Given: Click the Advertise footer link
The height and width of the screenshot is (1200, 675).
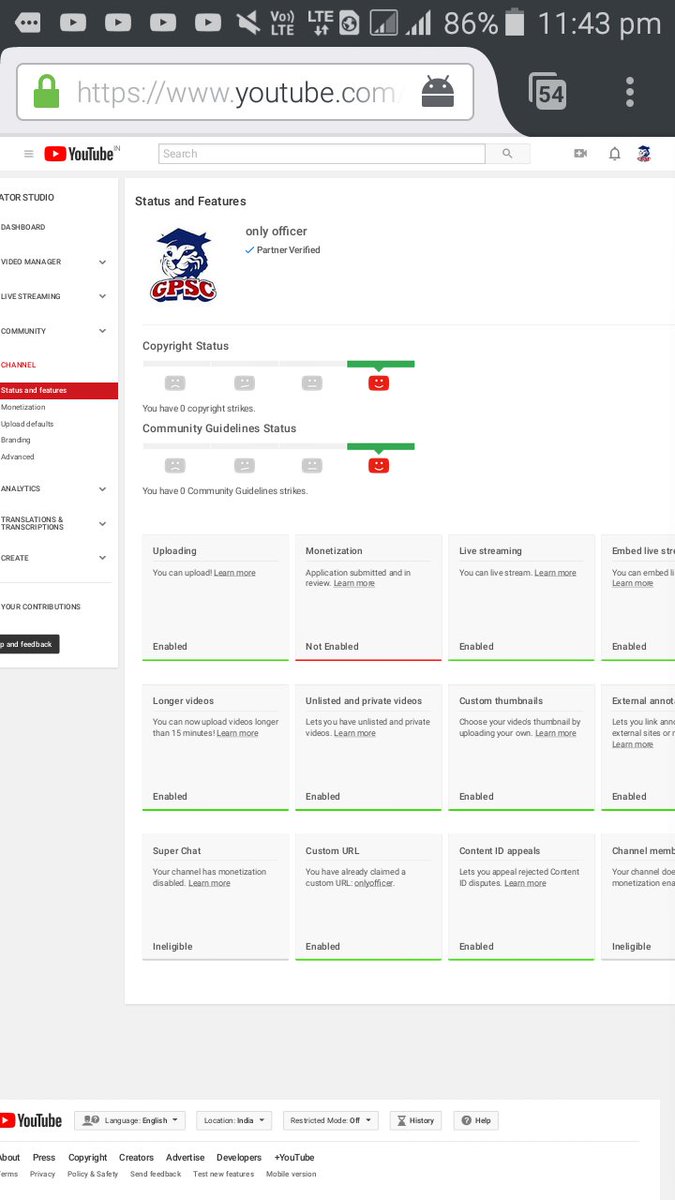Looking at the screenshot, I should pos(185,1158).
